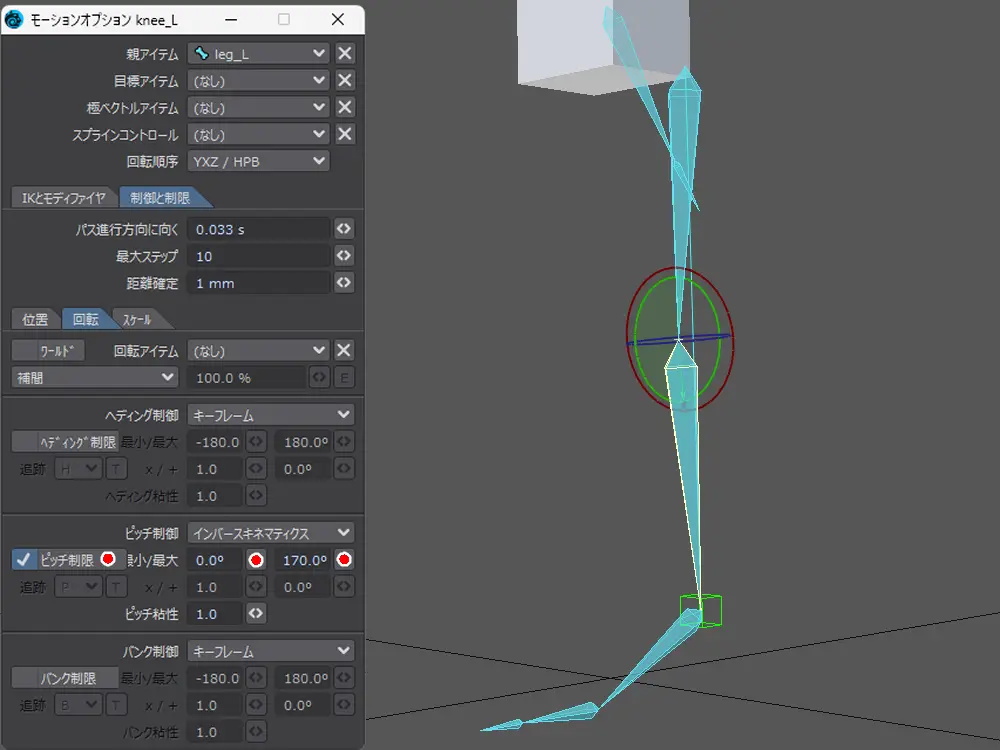Click the 最大ステップ value field

tap(258, 257)
